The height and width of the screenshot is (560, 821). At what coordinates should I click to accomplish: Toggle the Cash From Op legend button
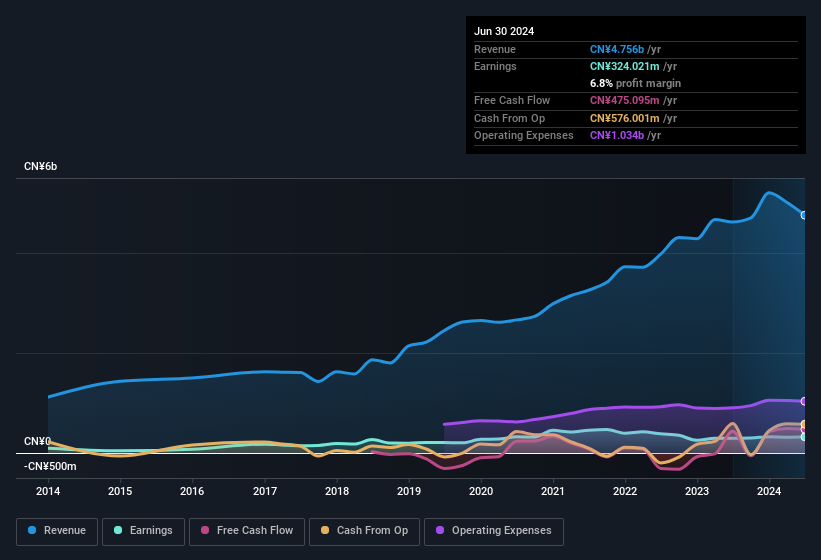364,531
